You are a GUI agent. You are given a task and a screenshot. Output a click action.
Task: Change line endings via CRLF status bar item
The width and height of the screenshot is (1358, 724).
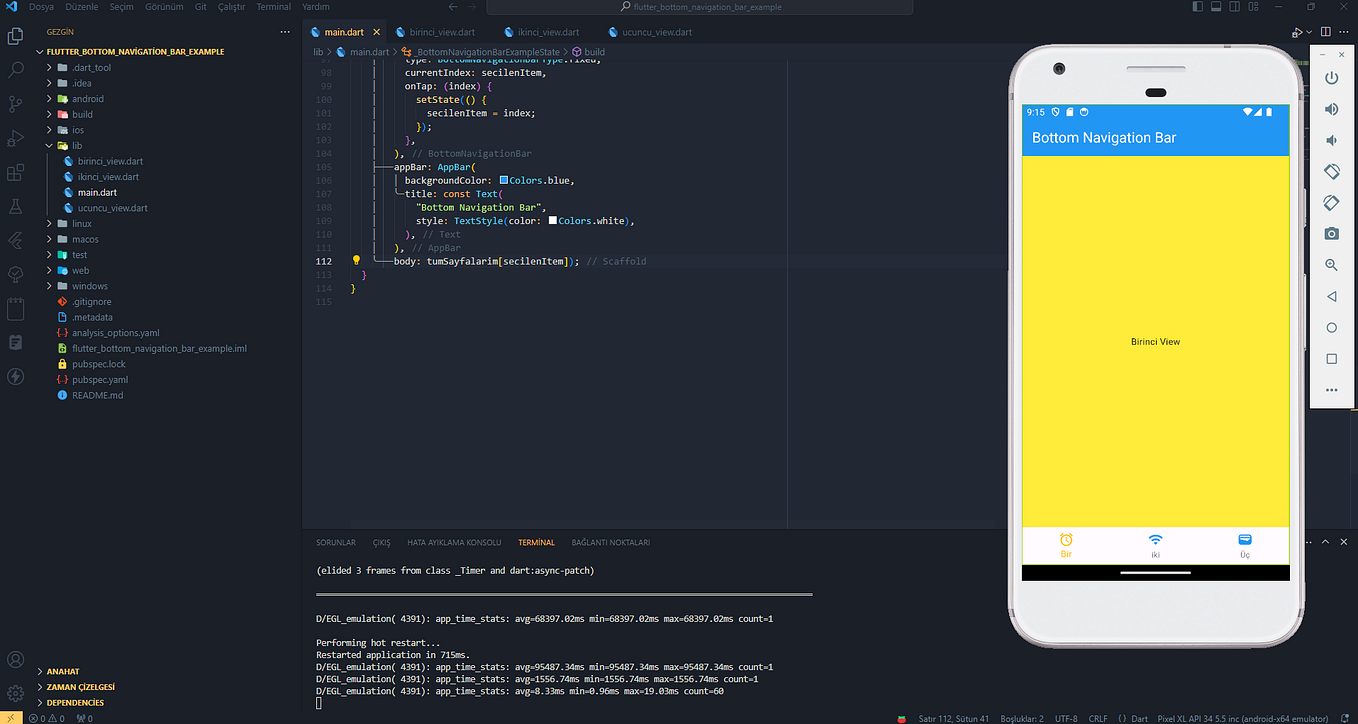[x=1097, y=717]
